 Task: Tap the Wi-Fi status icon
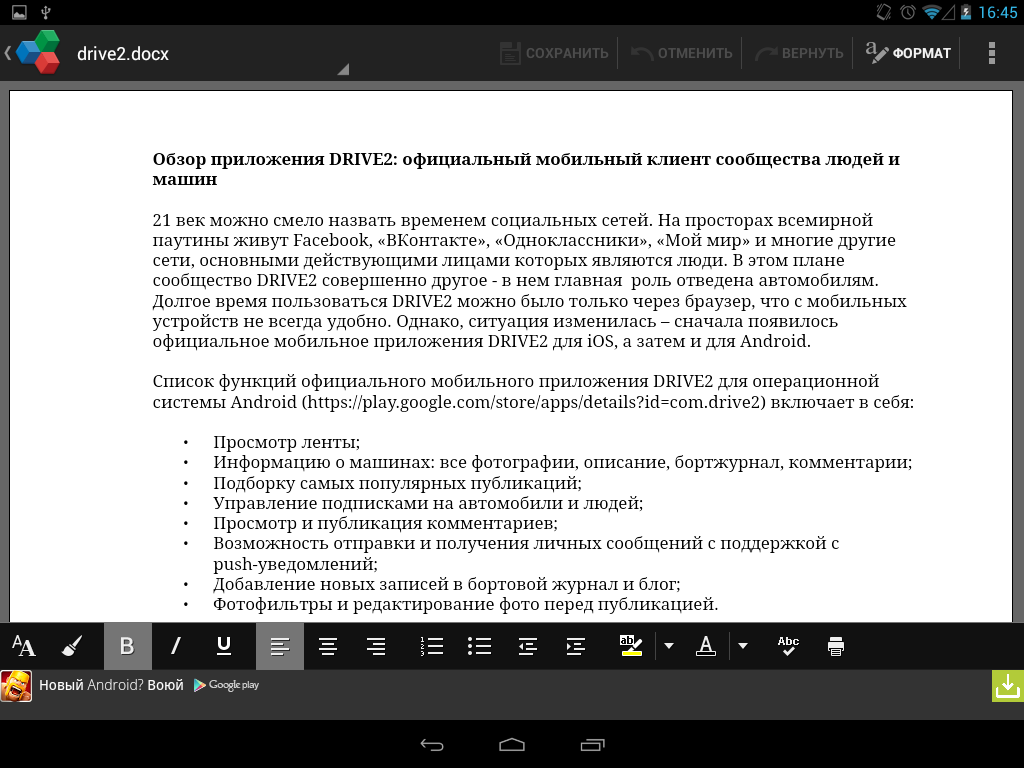931,12
